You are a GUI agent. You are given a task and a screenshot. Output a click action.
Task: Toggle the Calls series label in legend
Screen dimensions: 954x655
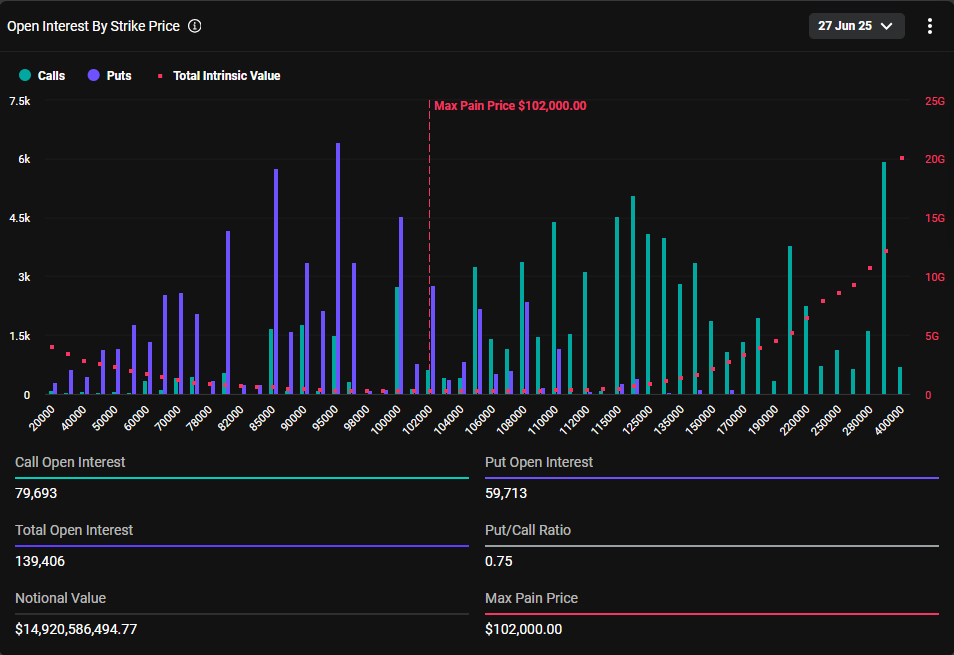click(51, 75)
